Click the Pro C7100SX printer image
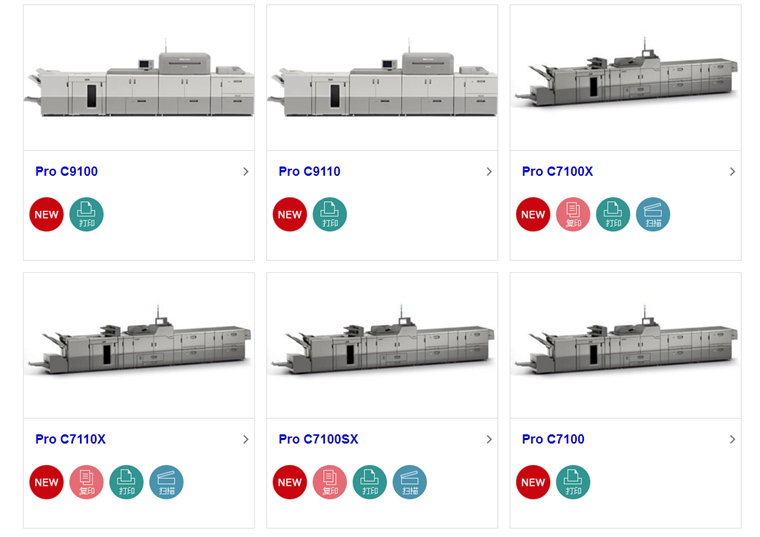760x537 pixels. point(382,346)
